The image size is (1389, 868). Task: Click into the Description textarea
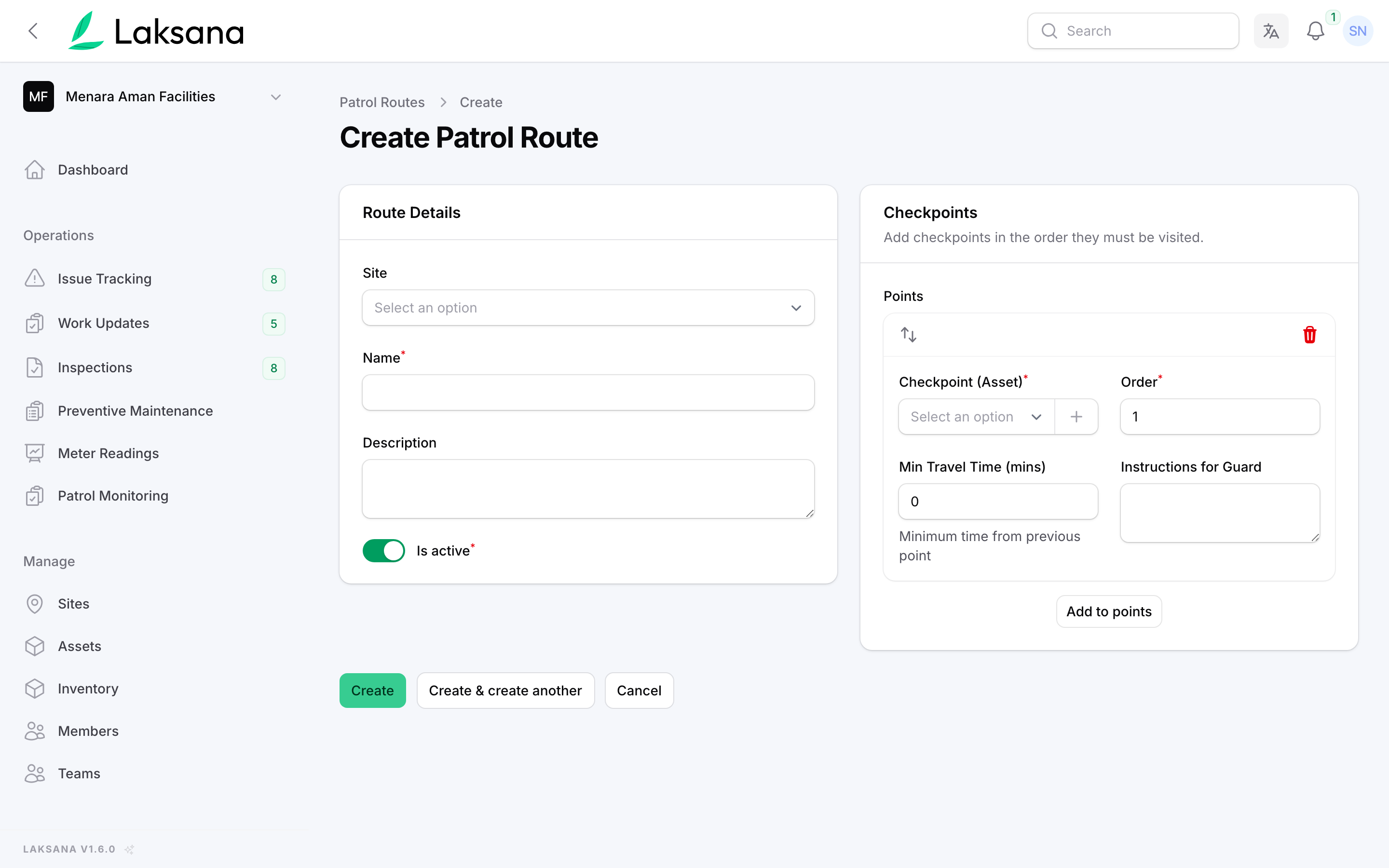[588, 489]
